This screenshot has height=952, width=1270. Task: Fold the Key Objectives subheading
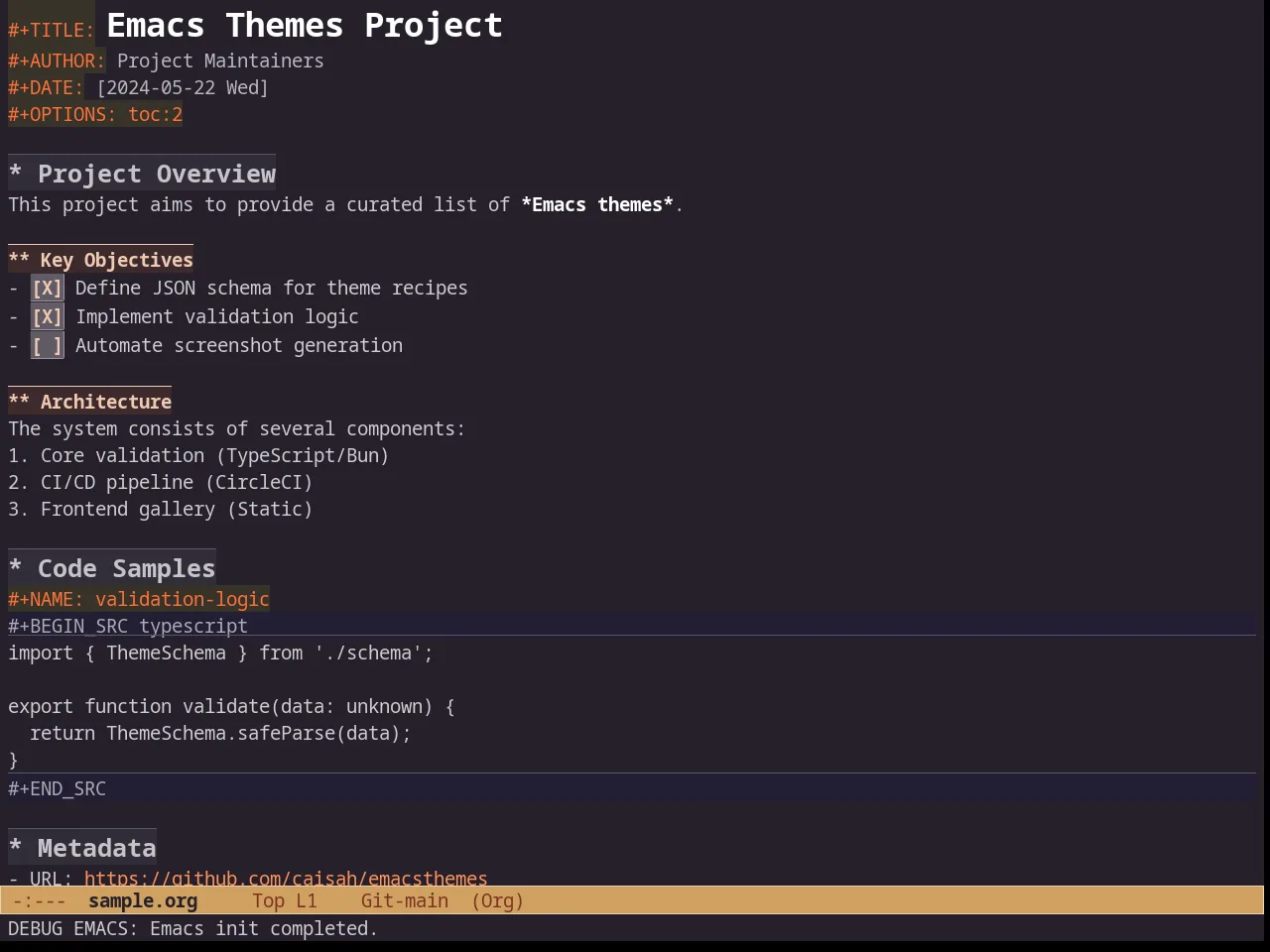tap(19, 260)
